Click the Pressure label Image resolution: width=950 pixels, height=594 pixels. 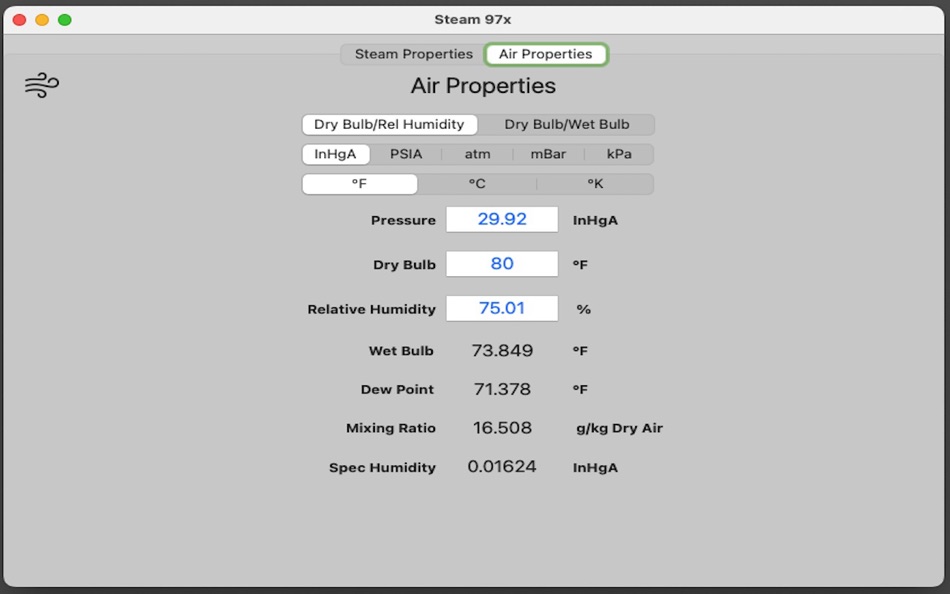tap(403, 220)
